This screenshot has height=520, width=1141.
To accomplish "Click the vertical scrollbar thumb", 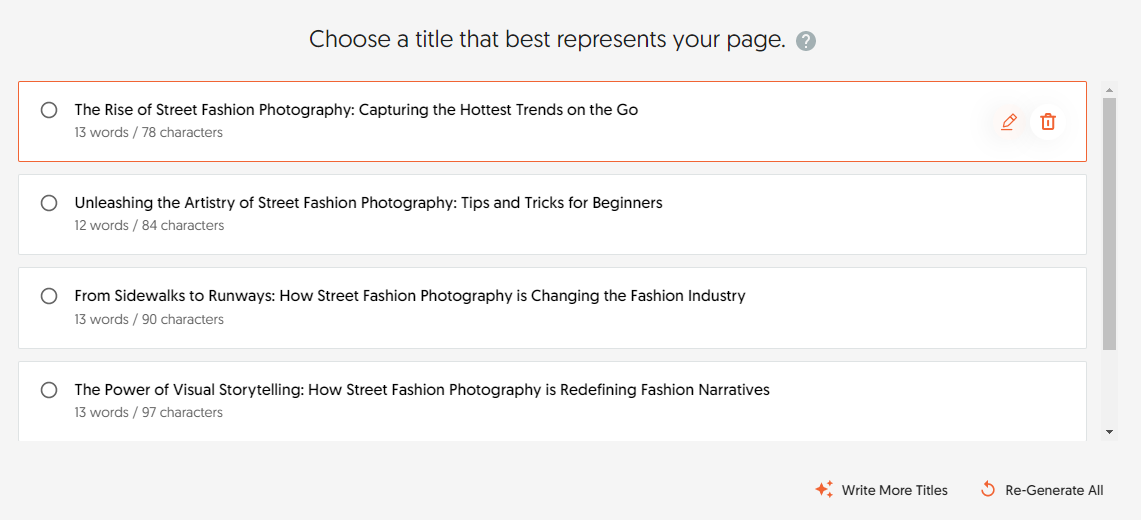I will (1109, 220).
